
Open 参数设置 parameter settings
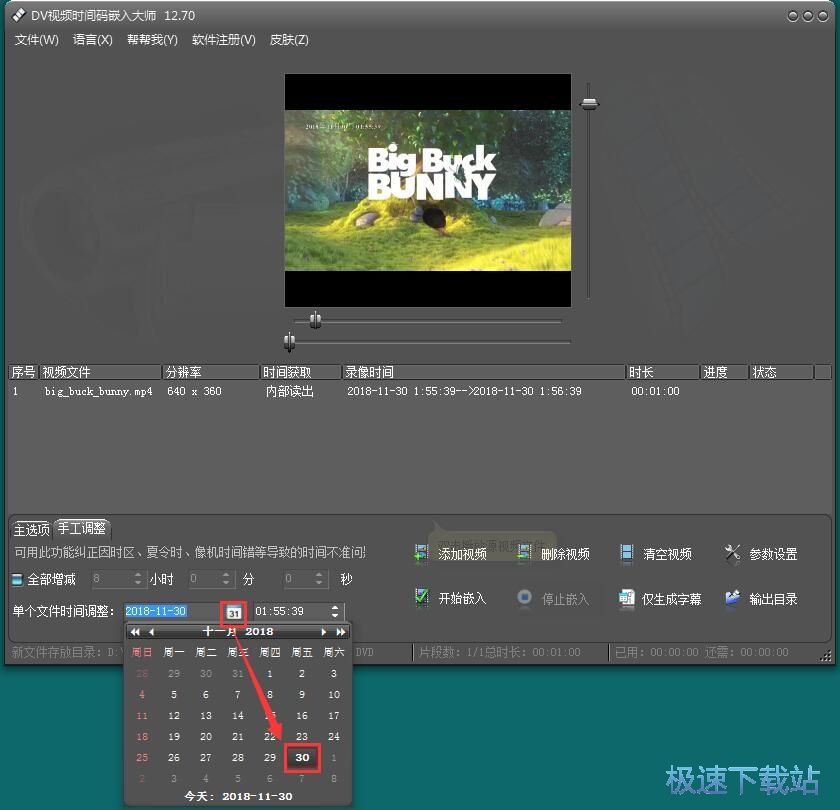click(x=761, y=553)
